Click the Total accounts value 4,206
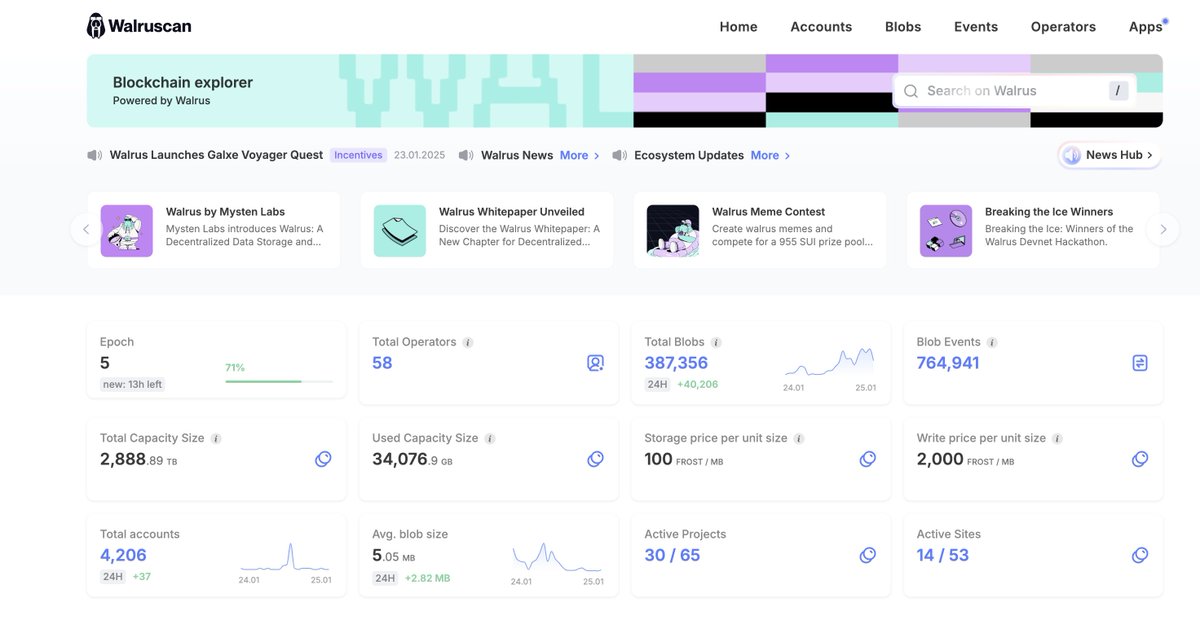Viewport: 1200px width, 620px height. point(123,555)
